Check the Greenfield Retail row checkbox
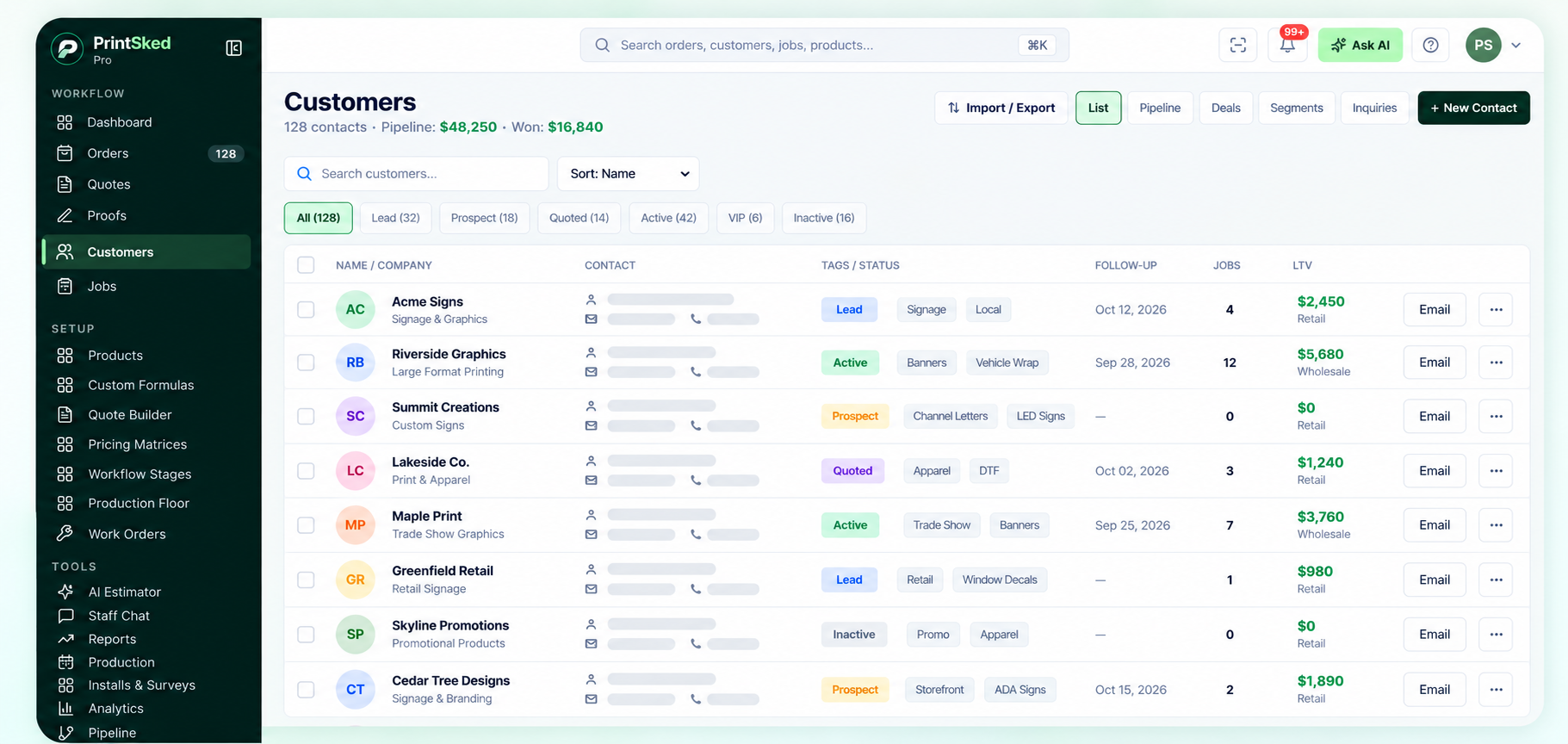 click(306, 580)
